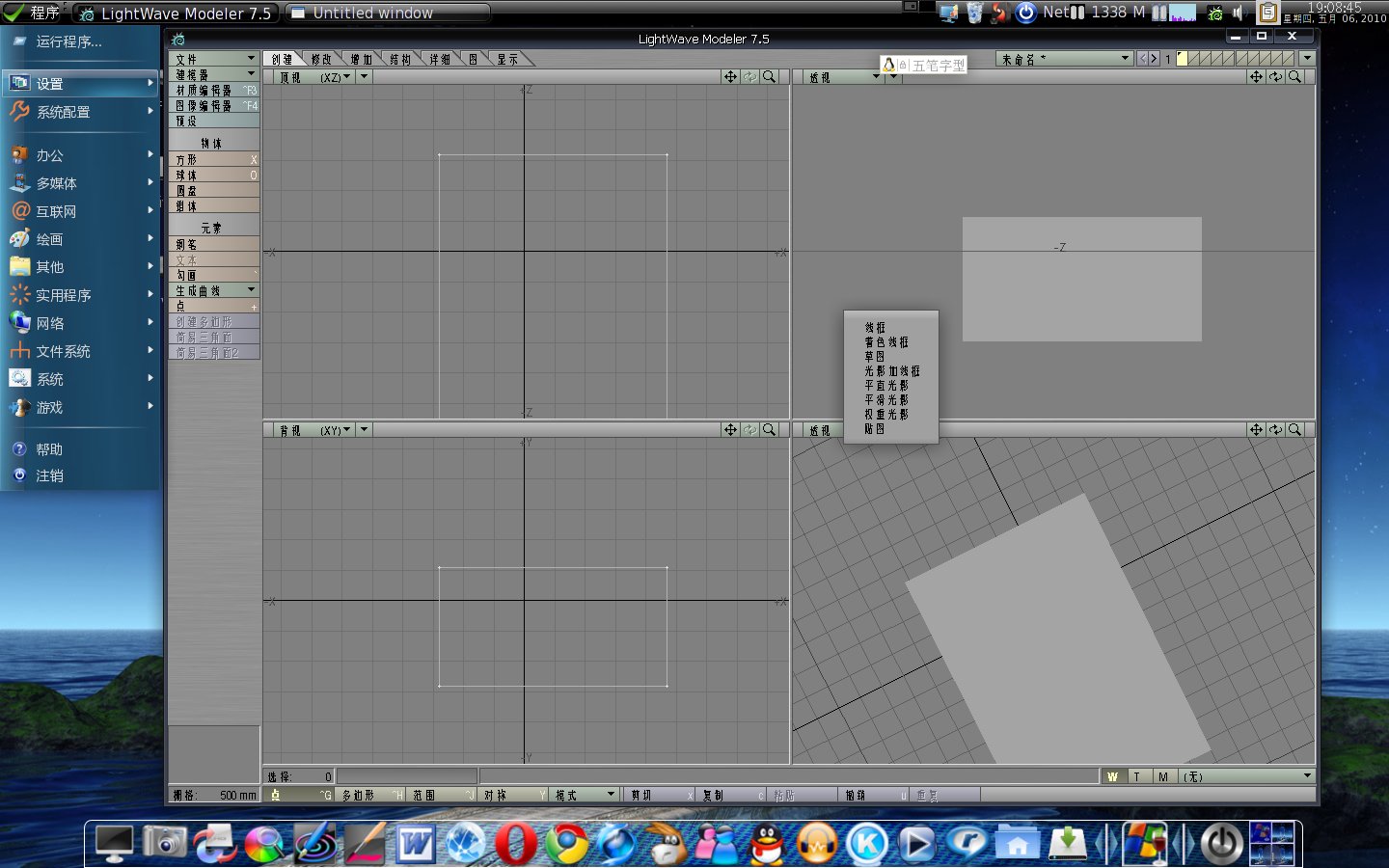Go to the previous layer bank with the < arrow
The image size is (1389, 868).
click(1143, 59)
